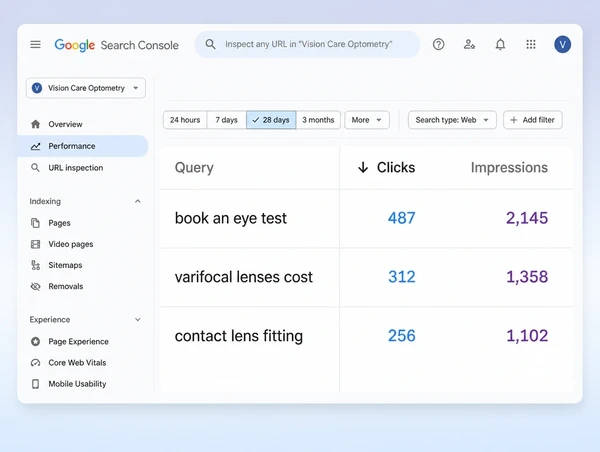
Task: Click the search magnifier icon in URL bar
Action: point(210,44)
